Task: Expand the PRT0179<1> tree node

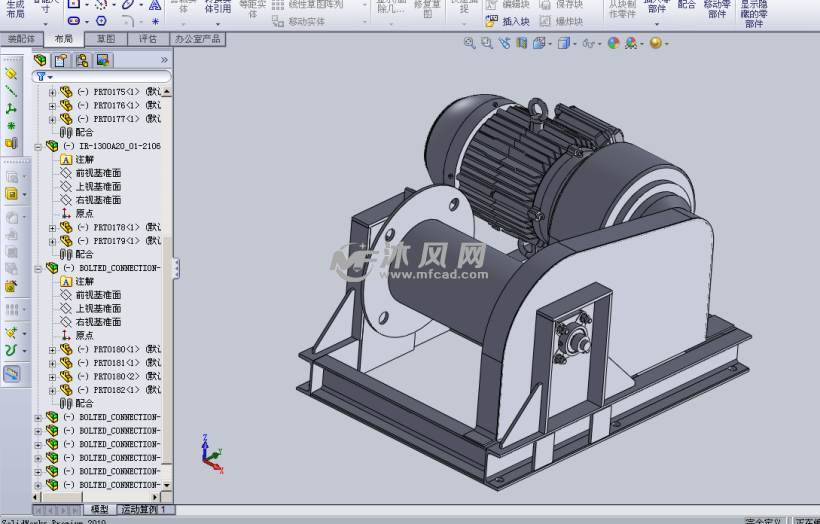Action: tap(52, 241)
